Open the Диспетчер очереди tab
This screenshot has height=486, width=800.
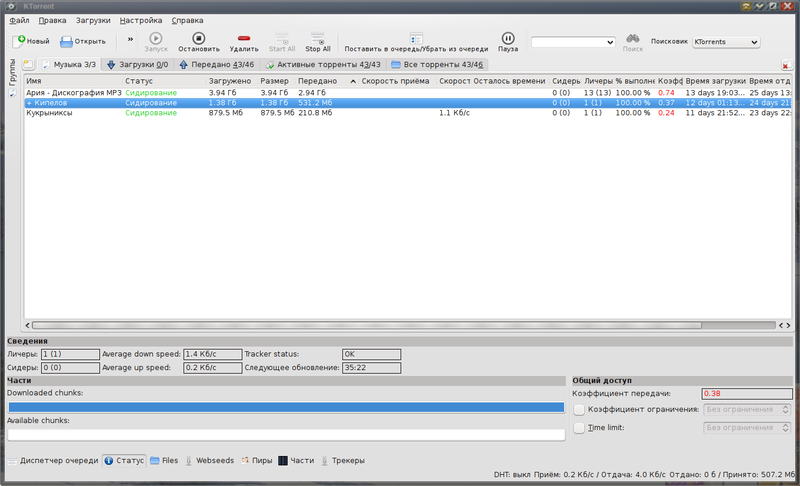pyautogui.click(x=54, y=461)
